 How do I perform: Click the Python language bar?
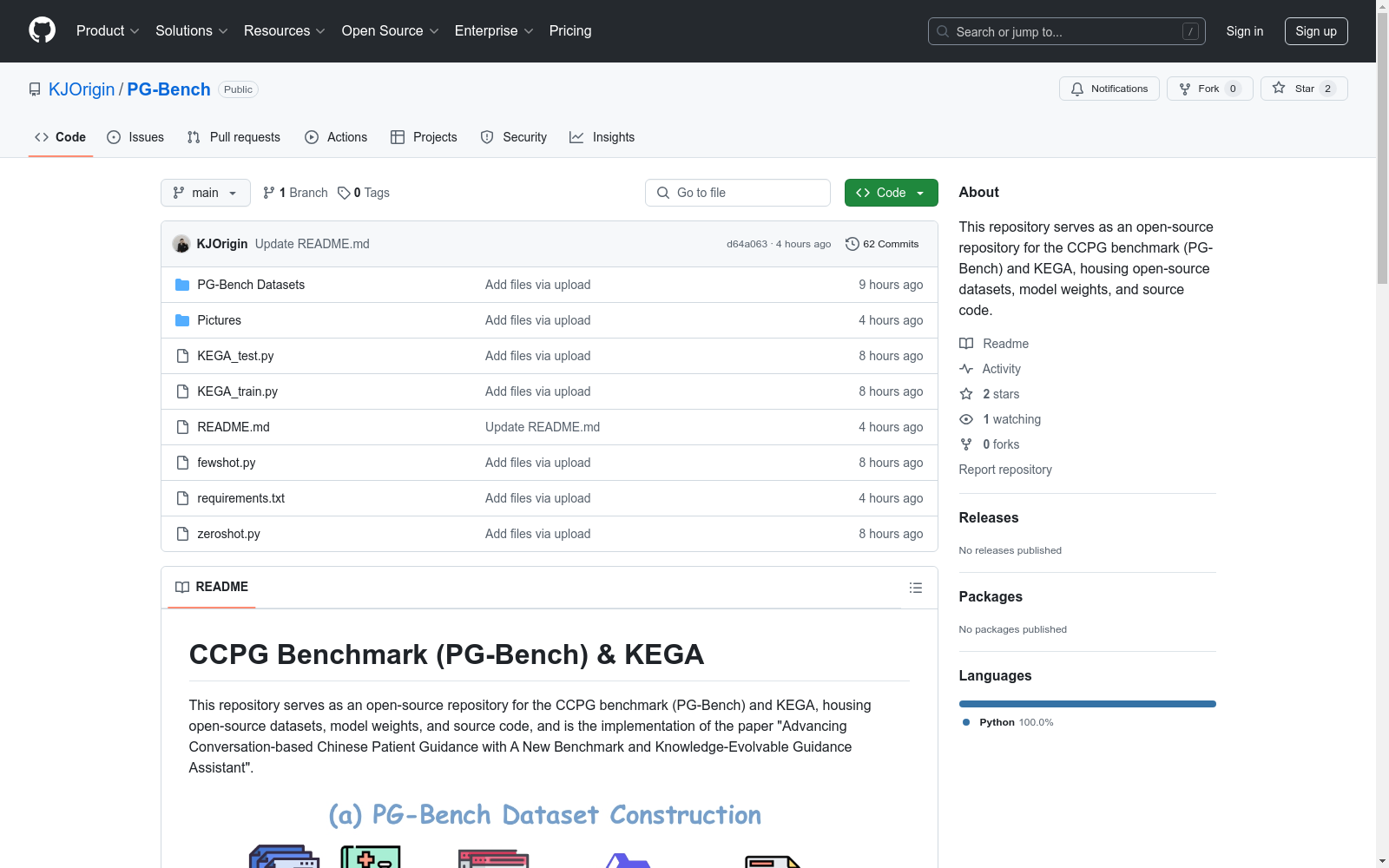click(1088, 704)
